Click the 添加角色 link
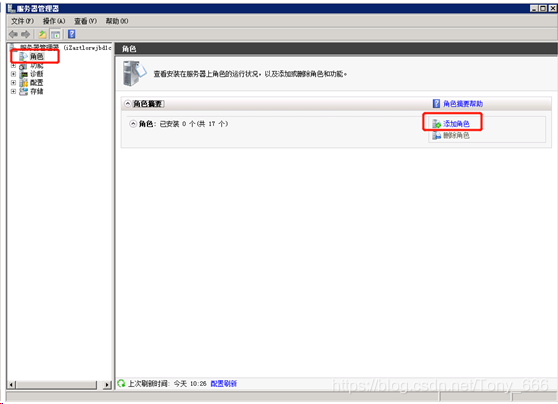 pos(456,124)
